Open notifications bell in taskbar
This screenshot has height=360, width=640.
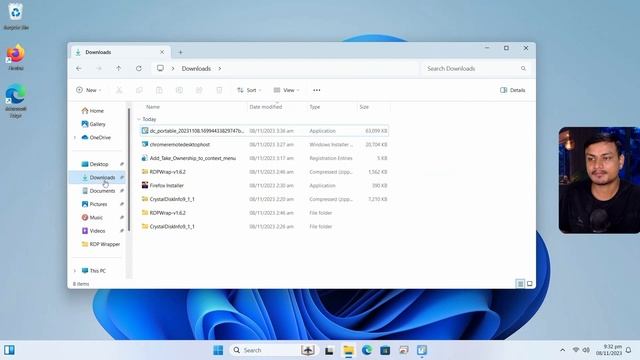point(629,350)
